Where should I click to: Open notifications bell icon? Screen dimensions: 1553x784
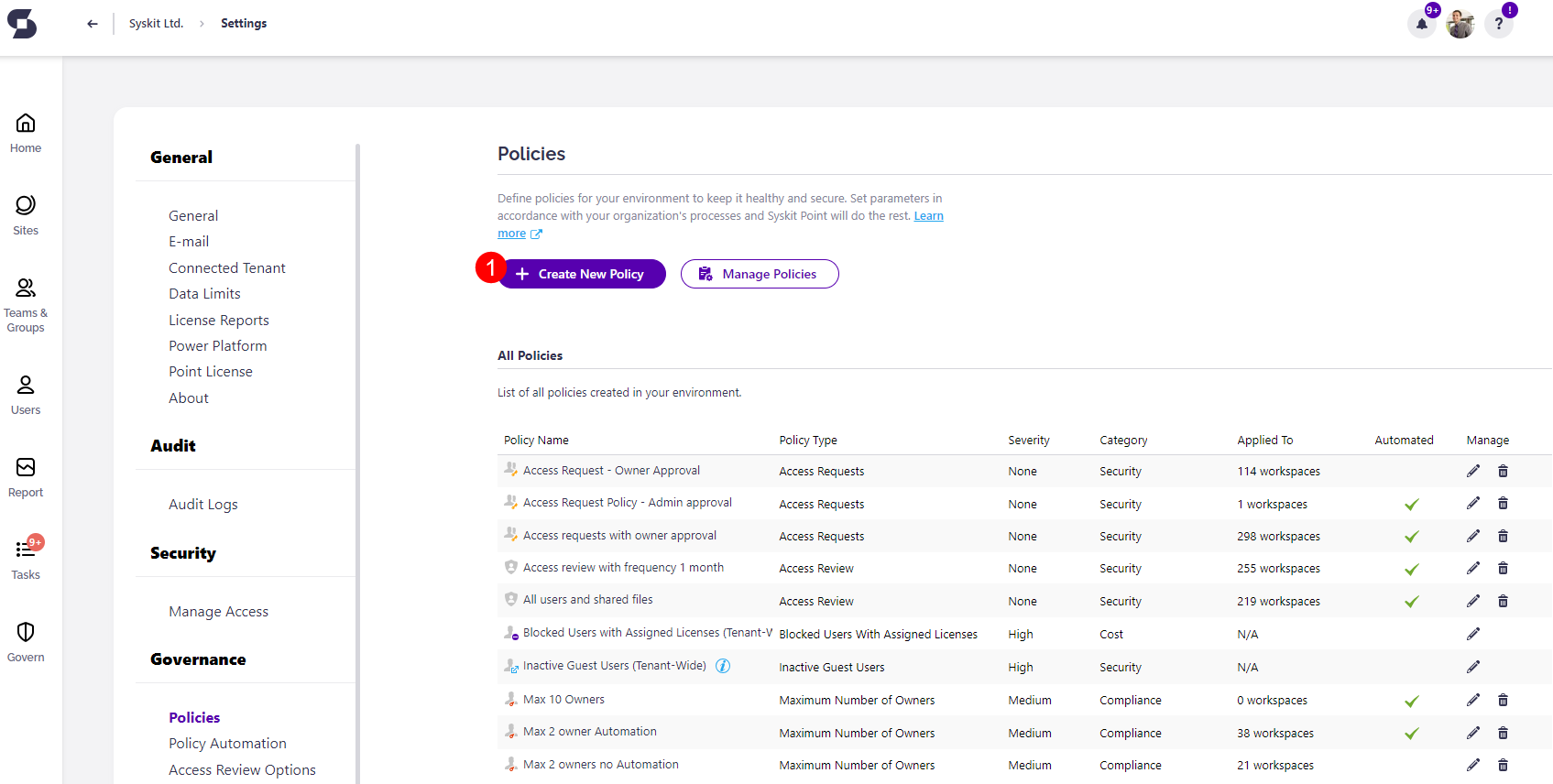click(x=1421, y=24)
